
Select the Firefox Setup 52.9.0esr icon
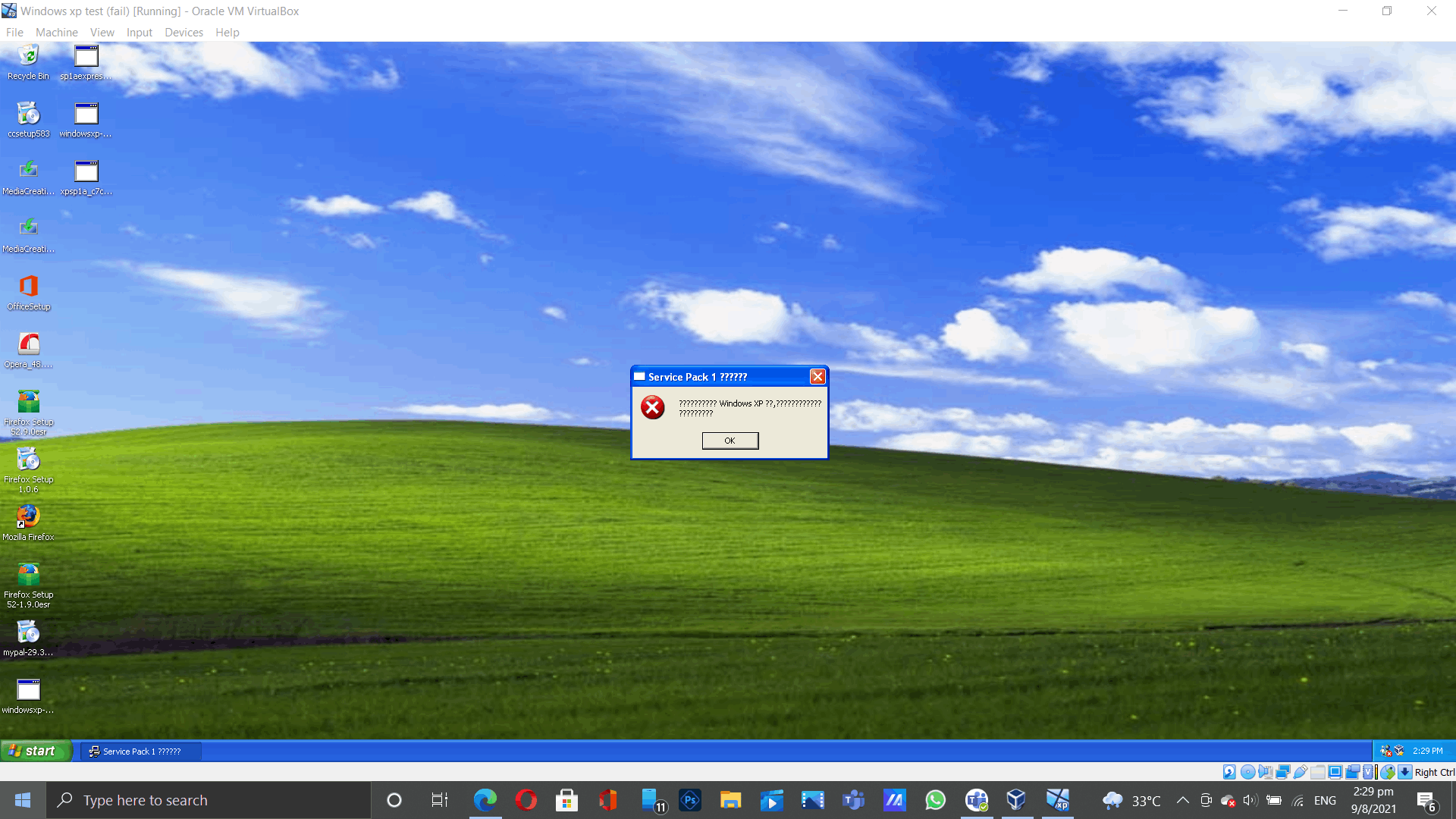(x=29, y=412)
